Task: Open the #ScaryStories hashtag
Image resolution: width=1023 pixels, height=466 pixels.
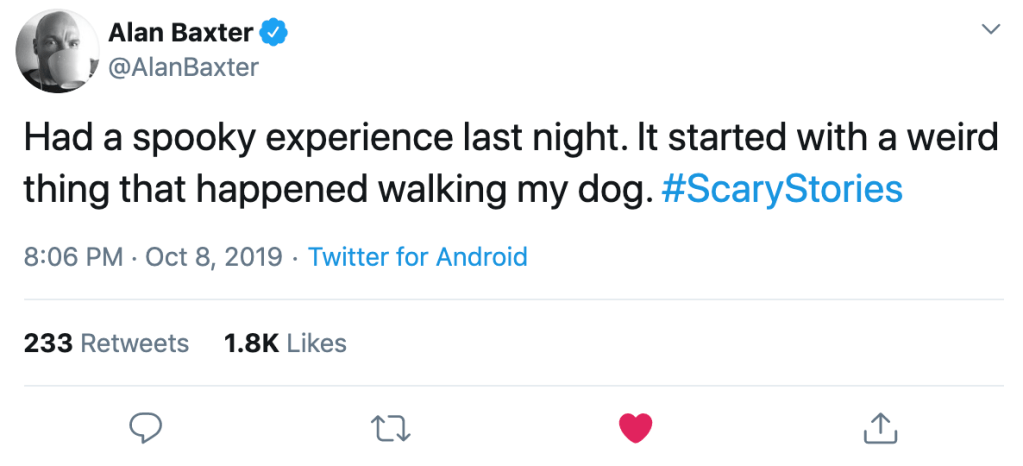Action: click(x=782, y=189)
